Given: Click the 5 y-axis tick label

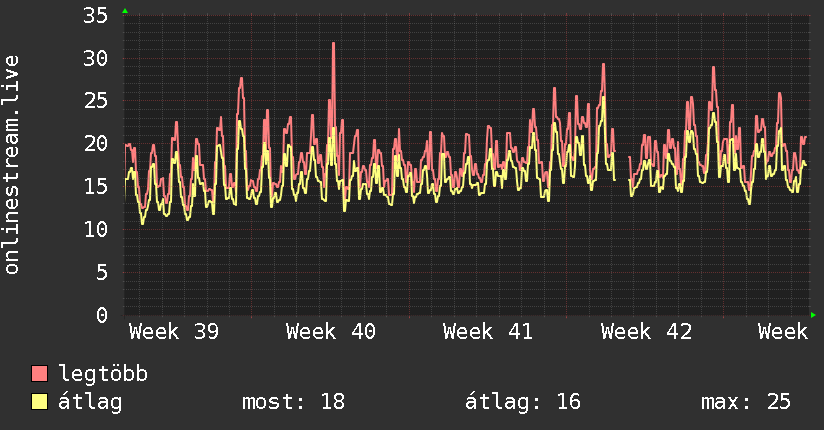Looking at the screenshot, I should [x=102, y=272].
